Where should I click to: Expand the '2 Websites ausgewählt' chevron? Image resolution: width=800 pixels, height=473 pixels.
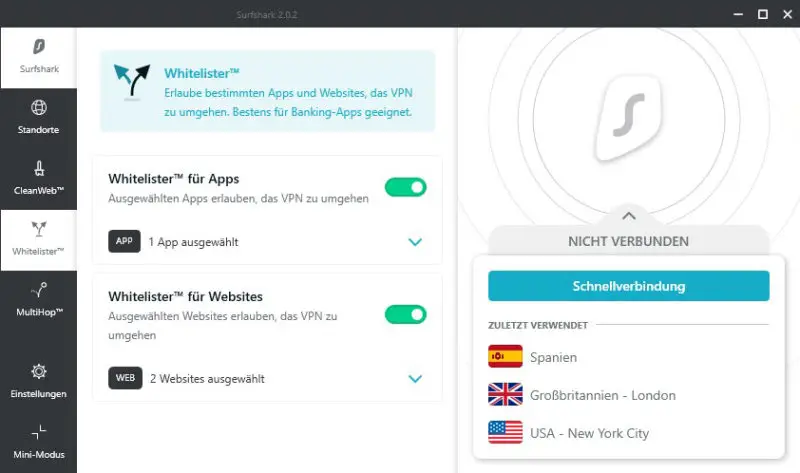coord(415,379)
